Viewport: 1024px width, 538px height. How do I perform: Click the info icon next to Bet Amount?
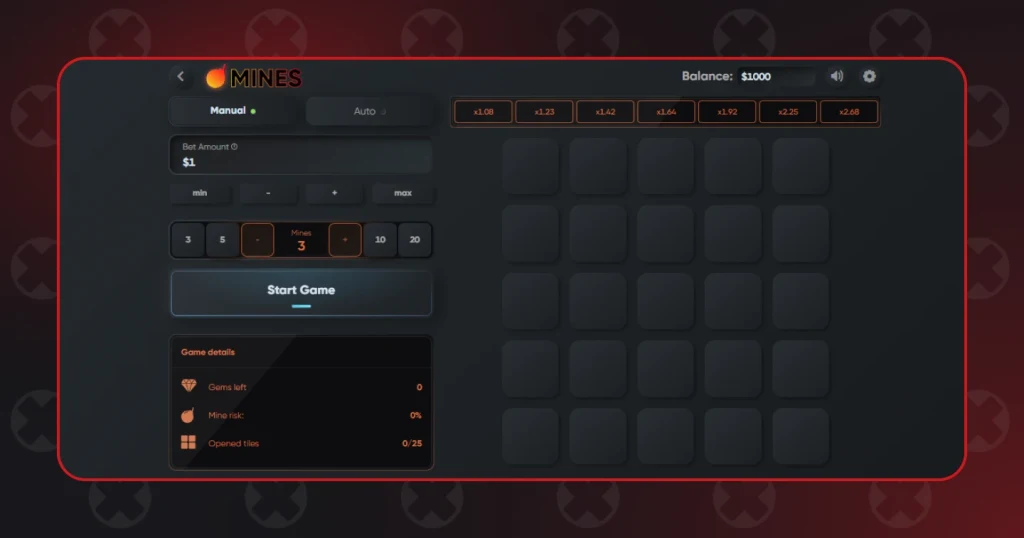[x=234, y=147]
